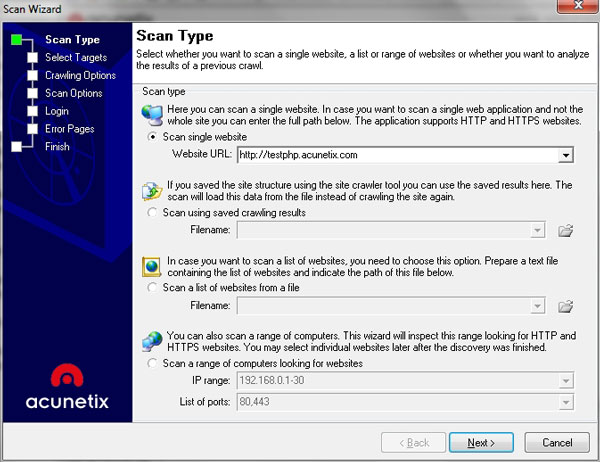Screen dimensions: 600x462
Task: Open folder browse for website list file
Action: click(565, 306)
